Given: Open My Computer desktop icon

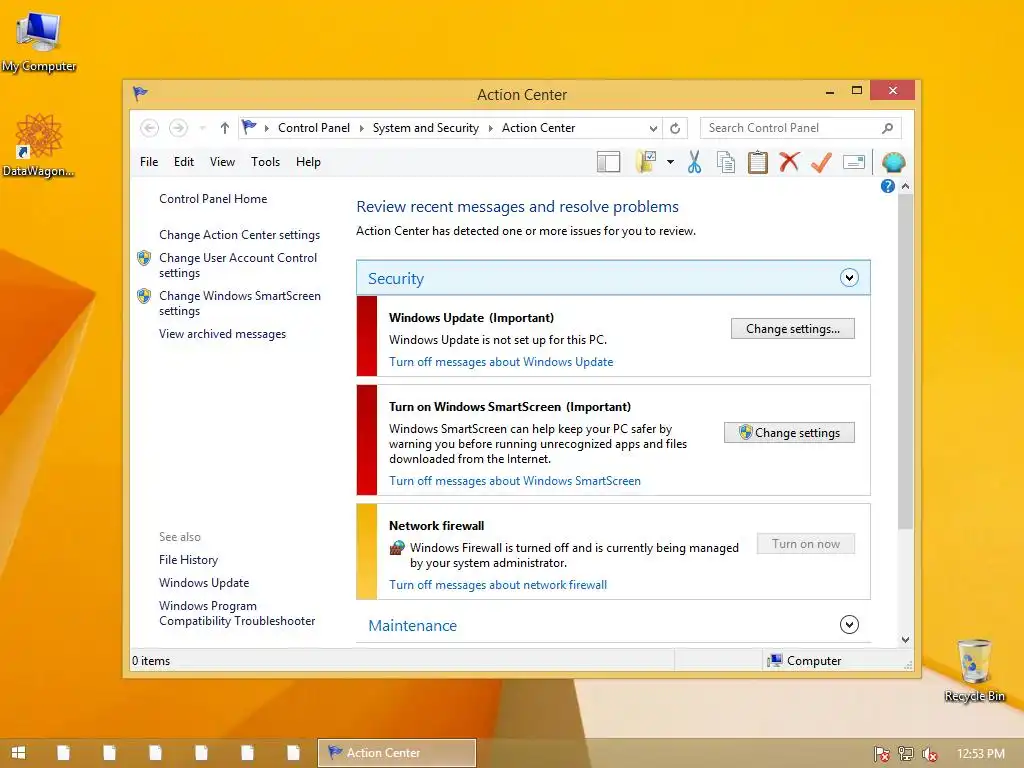Looking at the screenshot, I should (x=39, y=40).
